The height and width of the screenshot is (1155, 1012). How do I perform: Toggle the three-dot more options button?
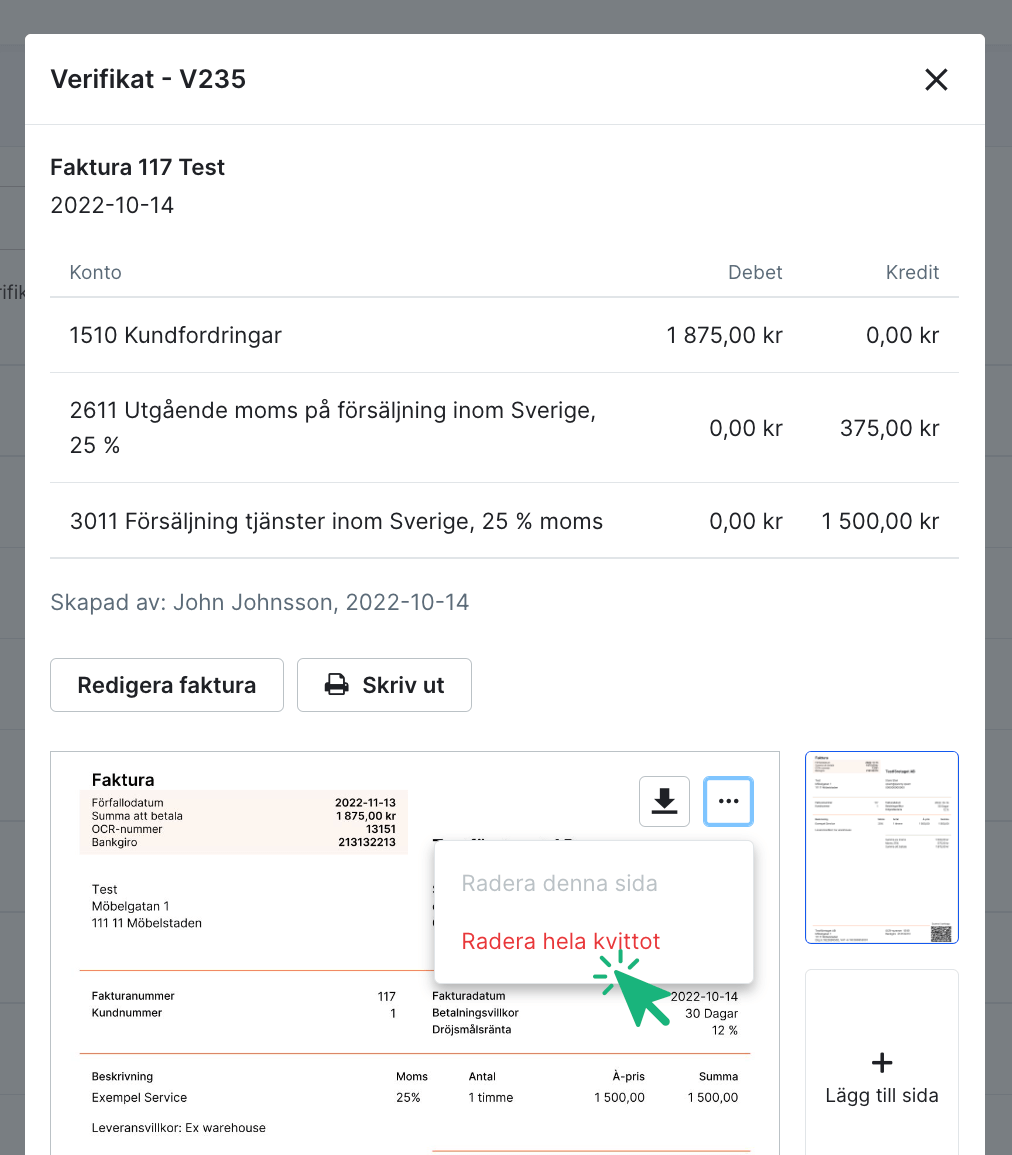pos(728,801)
